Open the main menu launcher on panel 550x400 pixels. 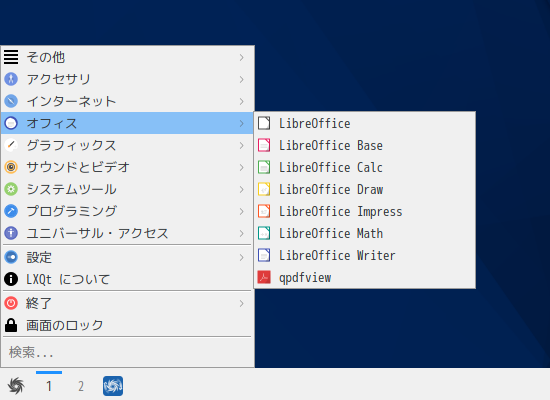tap(16, 386)
